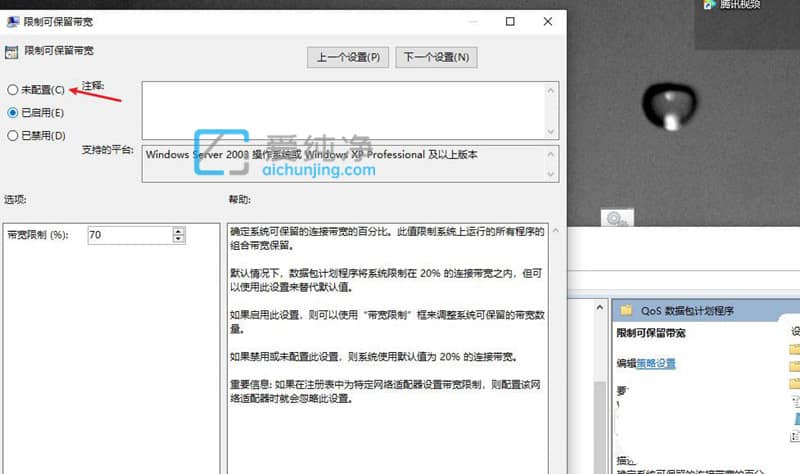Click the 下一个设置(N) button
Image resolution: width=800 pixels, height=474 pixels.
[436, 57]
